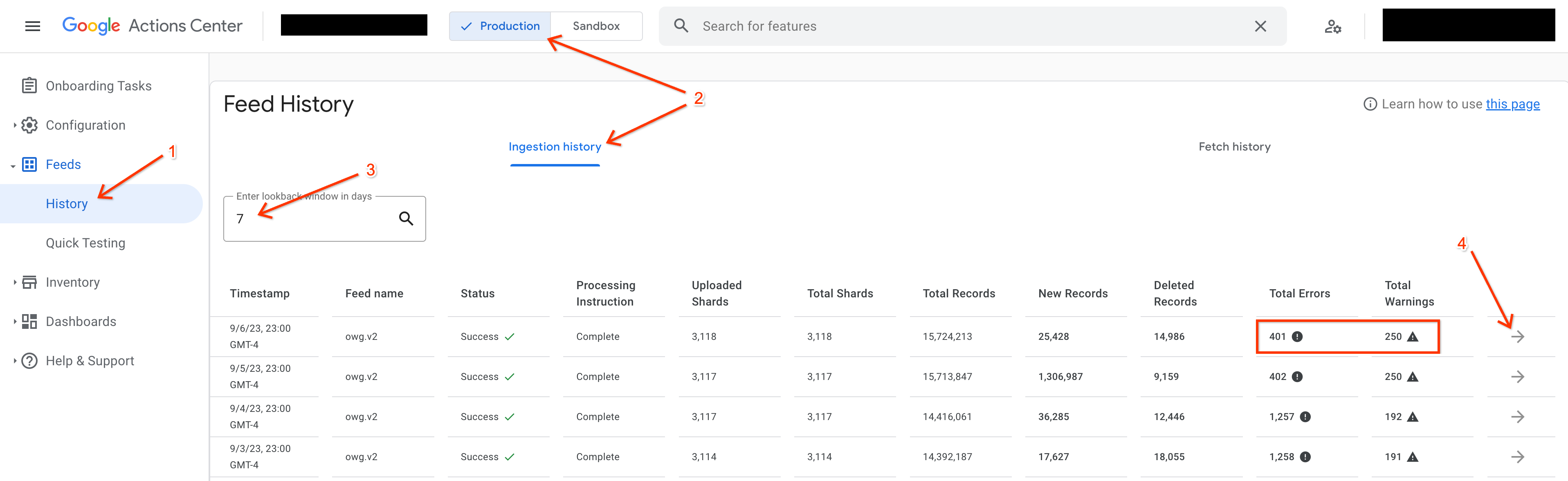Navigate to Quick Testing section
This screenshot has width=1568, height=481.
[x=85, y=243]
